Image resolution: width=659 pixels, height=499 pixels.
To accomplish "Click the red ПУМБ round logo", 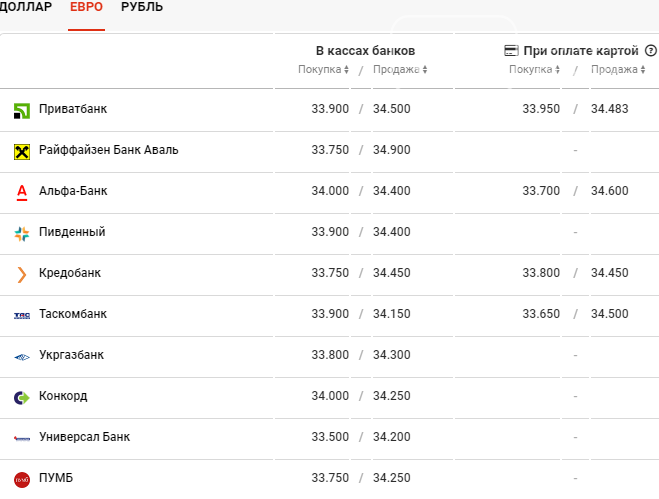I will coord(22,480).
